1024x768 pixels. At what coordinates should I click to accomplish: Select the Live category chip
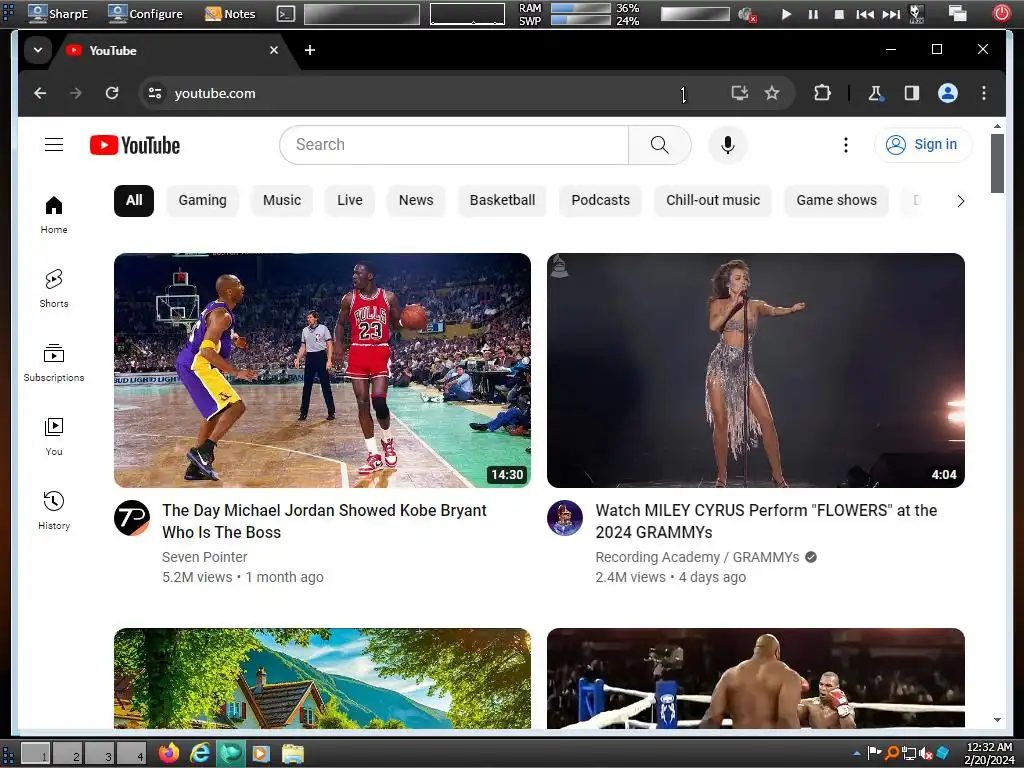(350, 200)
